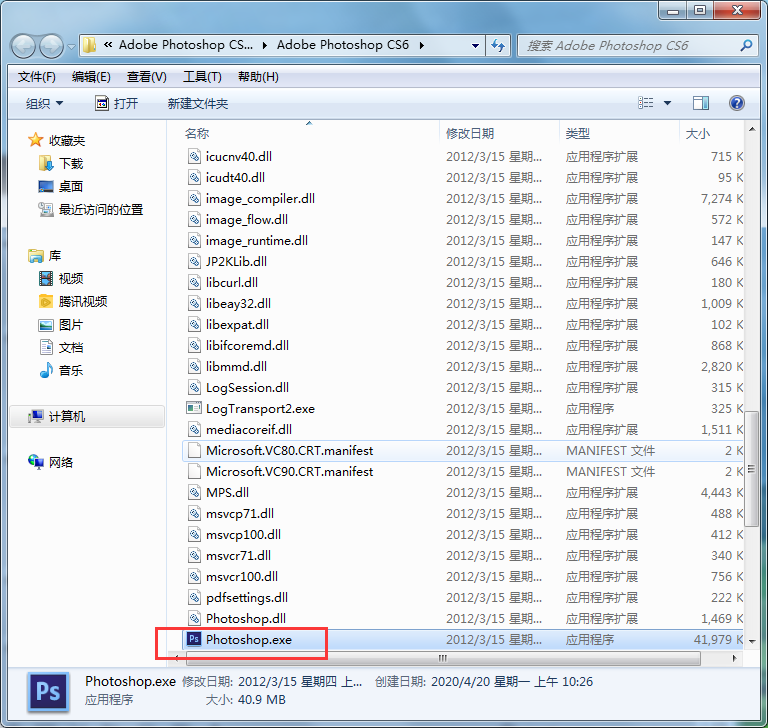Select file image_flow.dll
The width and height of the screenshot is (768, 728).
click(246, 219)
